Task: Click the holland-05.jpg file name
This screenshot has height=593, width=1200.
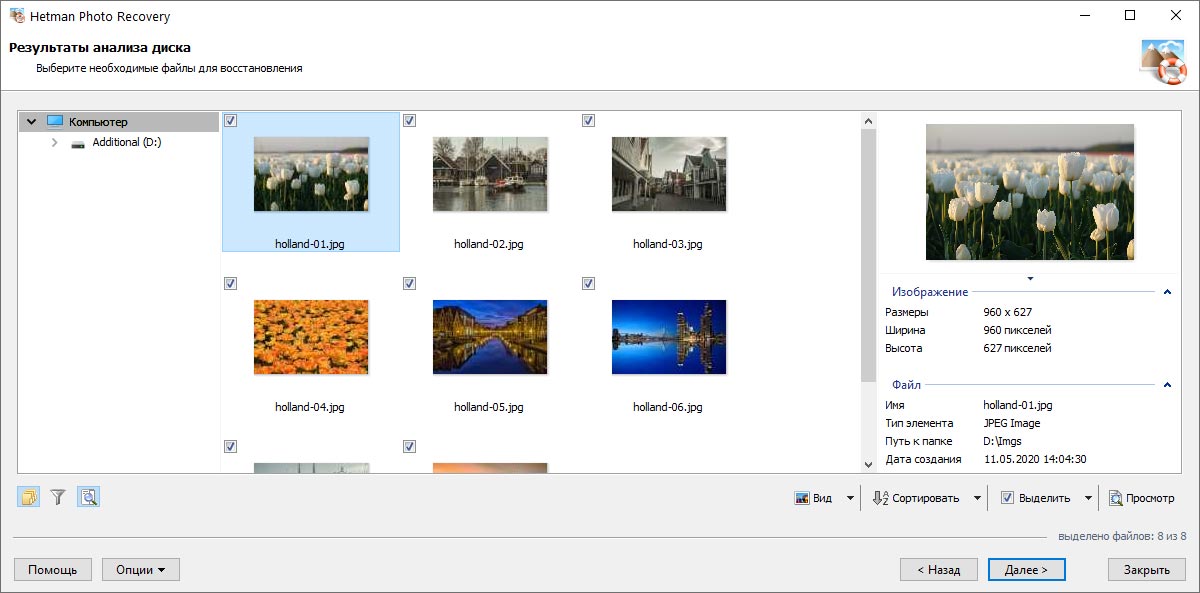Action: click(489, 407)
